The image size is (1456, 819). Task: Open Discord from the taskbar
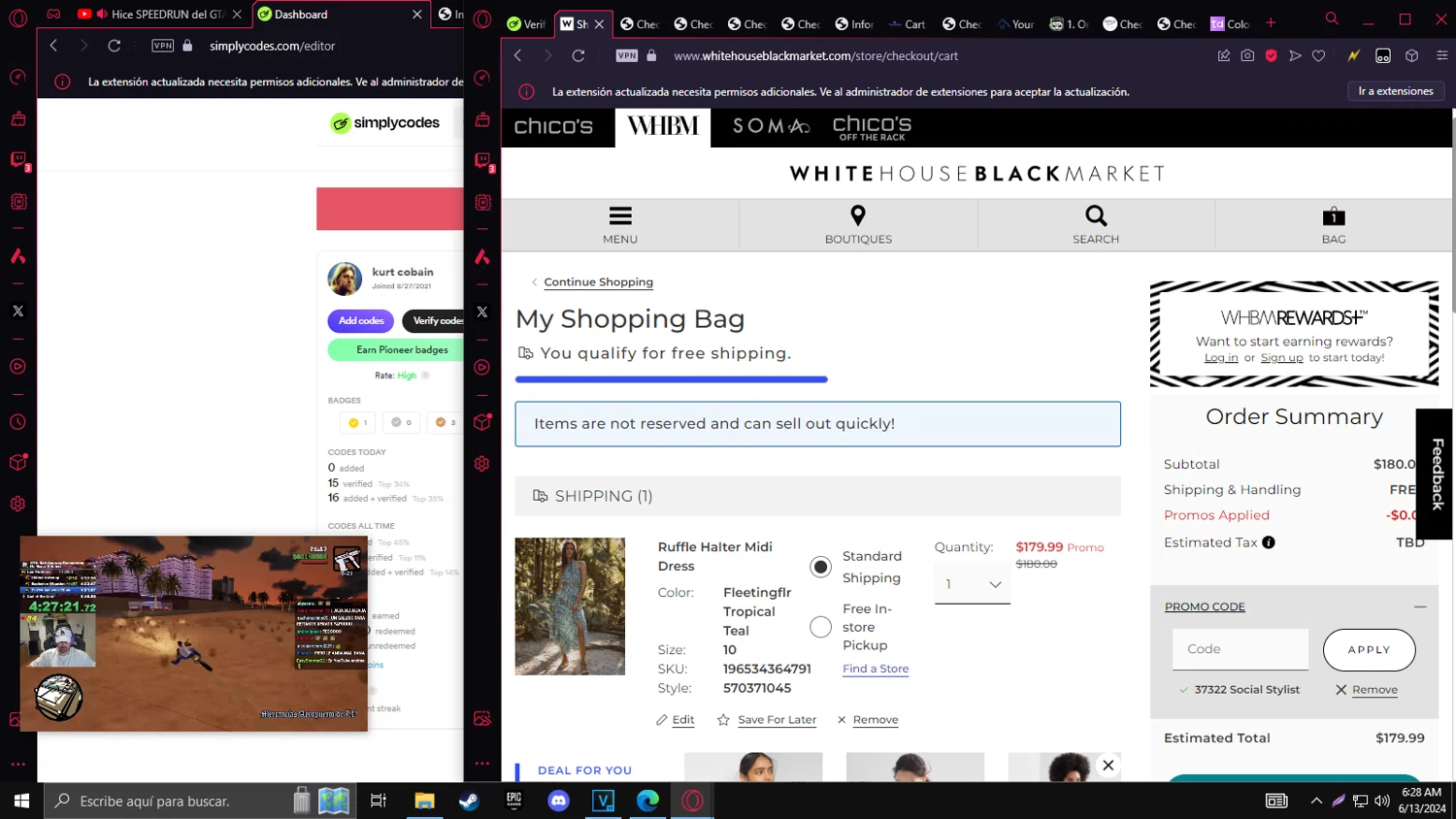tap(558, 801)
